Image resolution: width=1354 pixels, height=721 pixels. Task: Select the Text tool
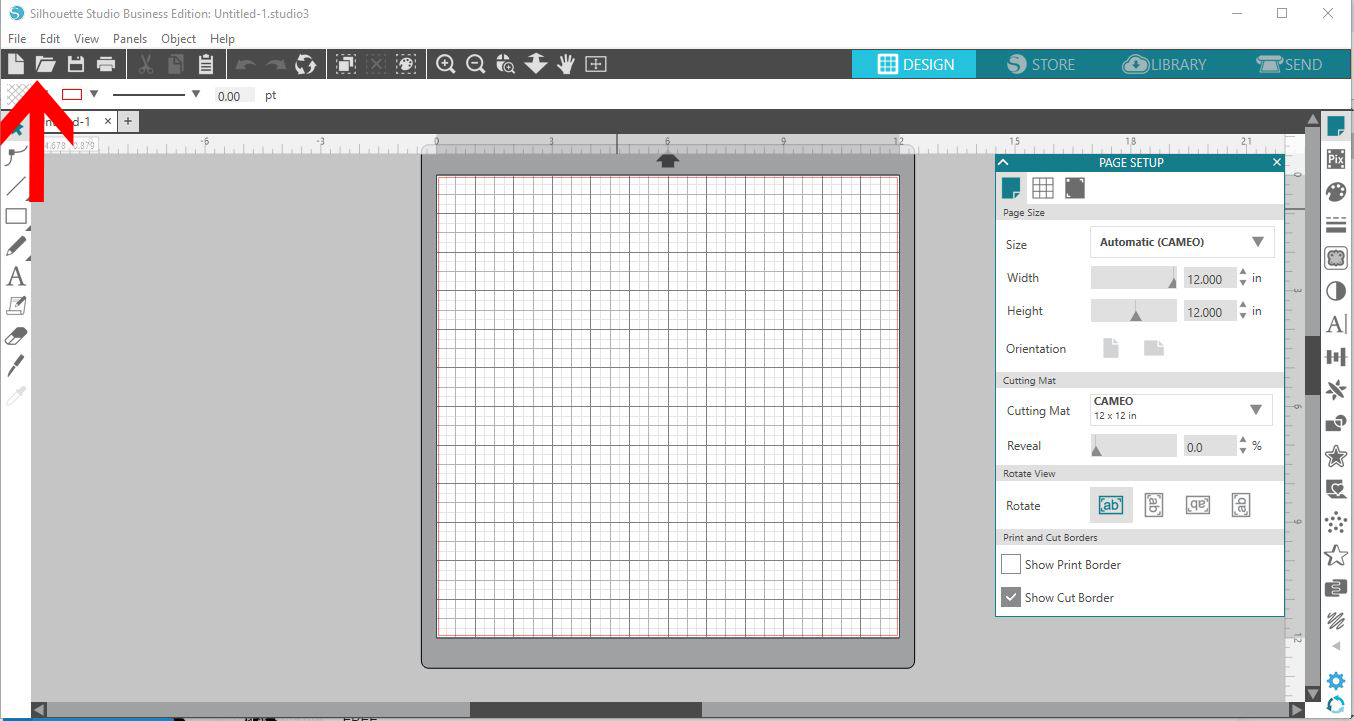pos(16,276)
